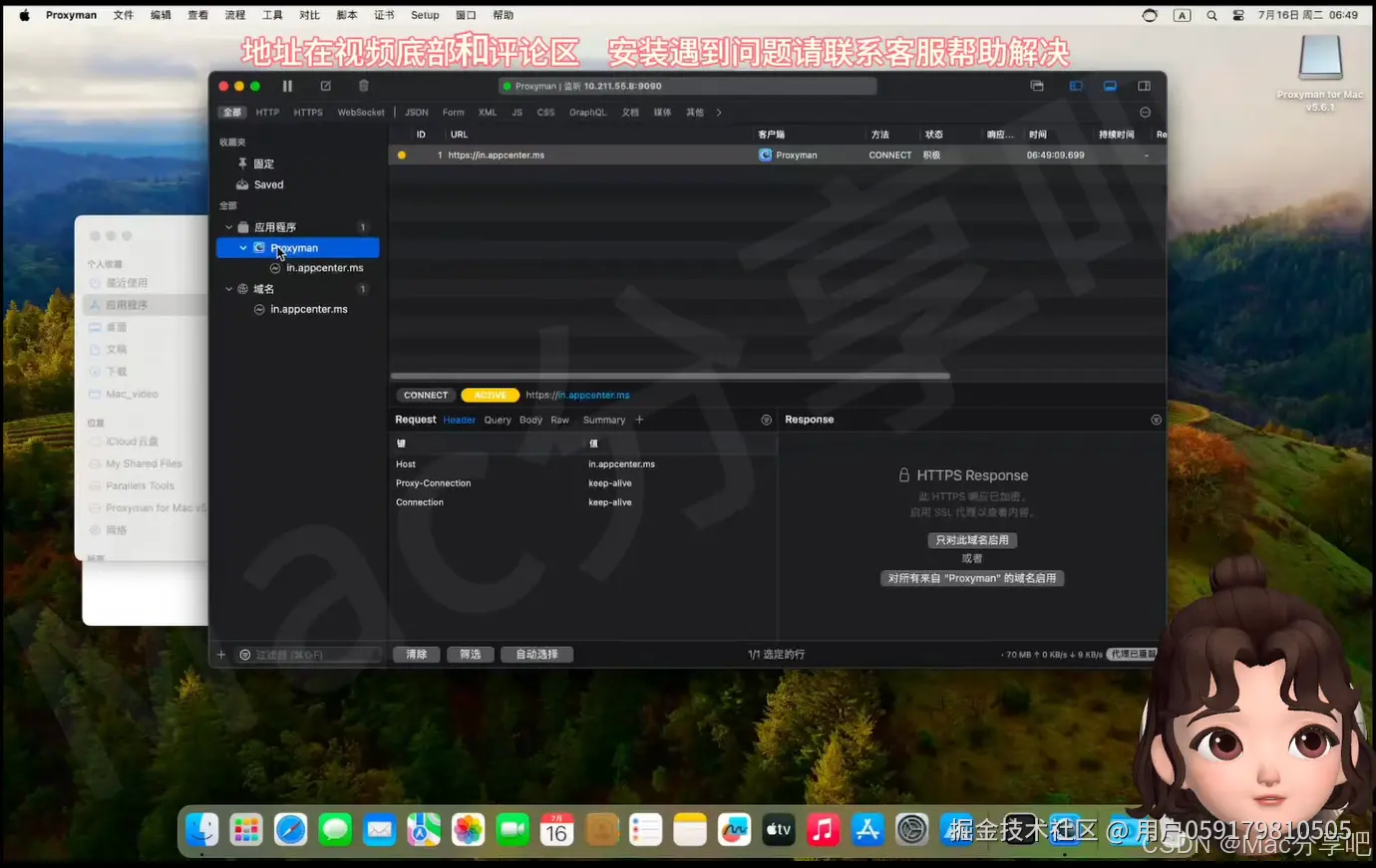This screenshot has height=868, width=1376.
Task: Select the GraphQL filter tab
Action: (x=587, y=113)
